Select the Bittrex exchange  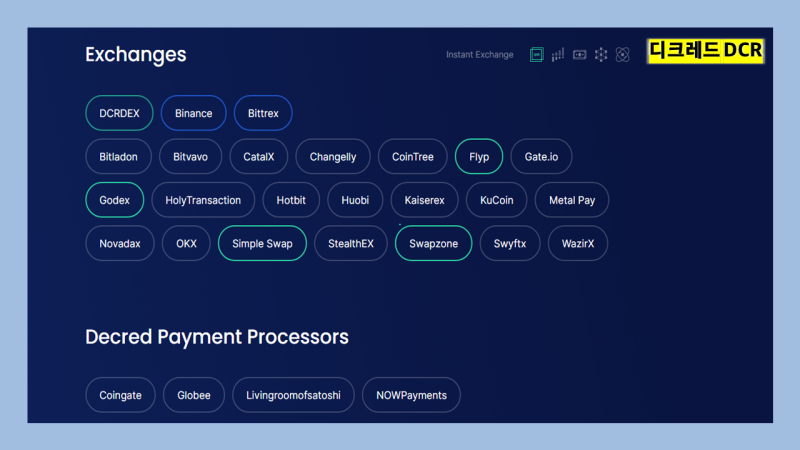pos(263,113)
